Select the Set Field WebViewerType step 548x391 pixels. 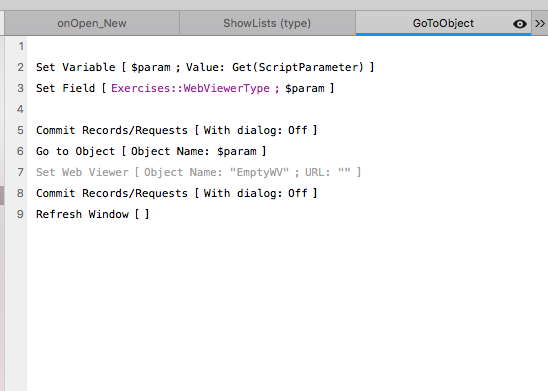tap(185, 88)
